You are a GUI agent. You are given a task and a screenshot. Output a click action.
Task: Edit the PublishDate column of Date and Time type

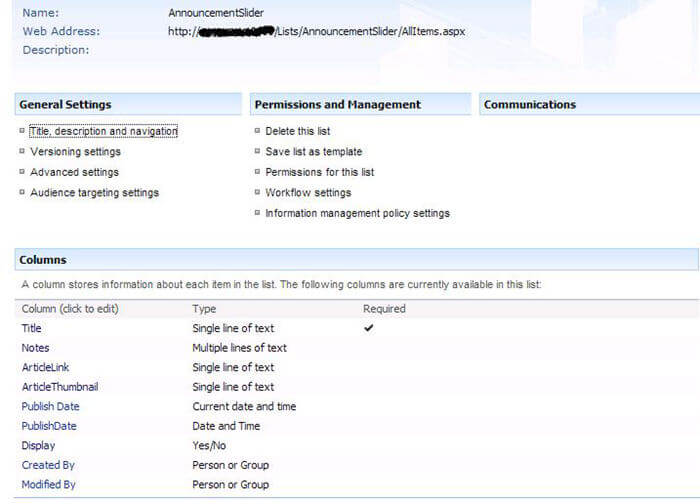[x=49, y=426]
